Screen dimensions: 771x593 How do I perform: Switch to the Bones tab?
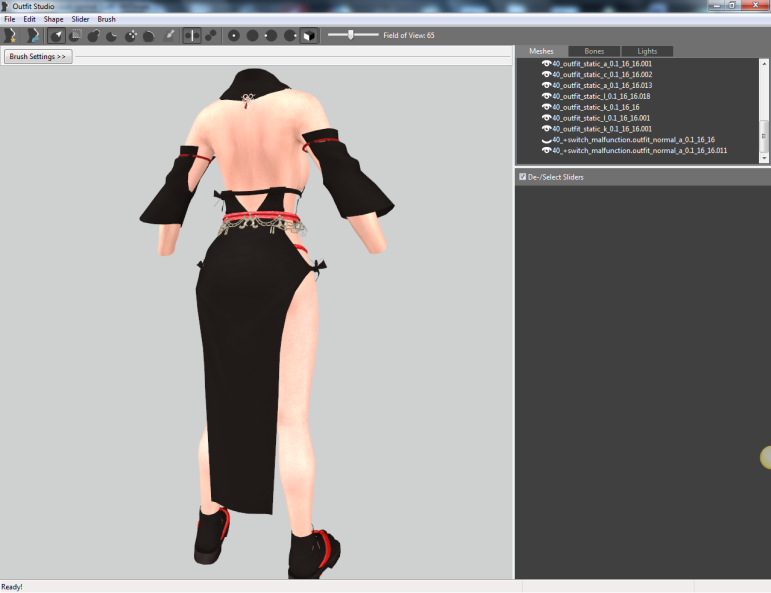594,51
